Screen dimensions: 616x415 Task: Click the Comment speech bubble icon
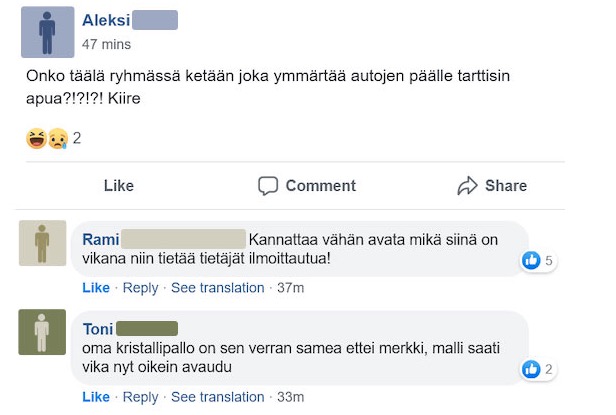pyautogui.click(x=267, y=185)
